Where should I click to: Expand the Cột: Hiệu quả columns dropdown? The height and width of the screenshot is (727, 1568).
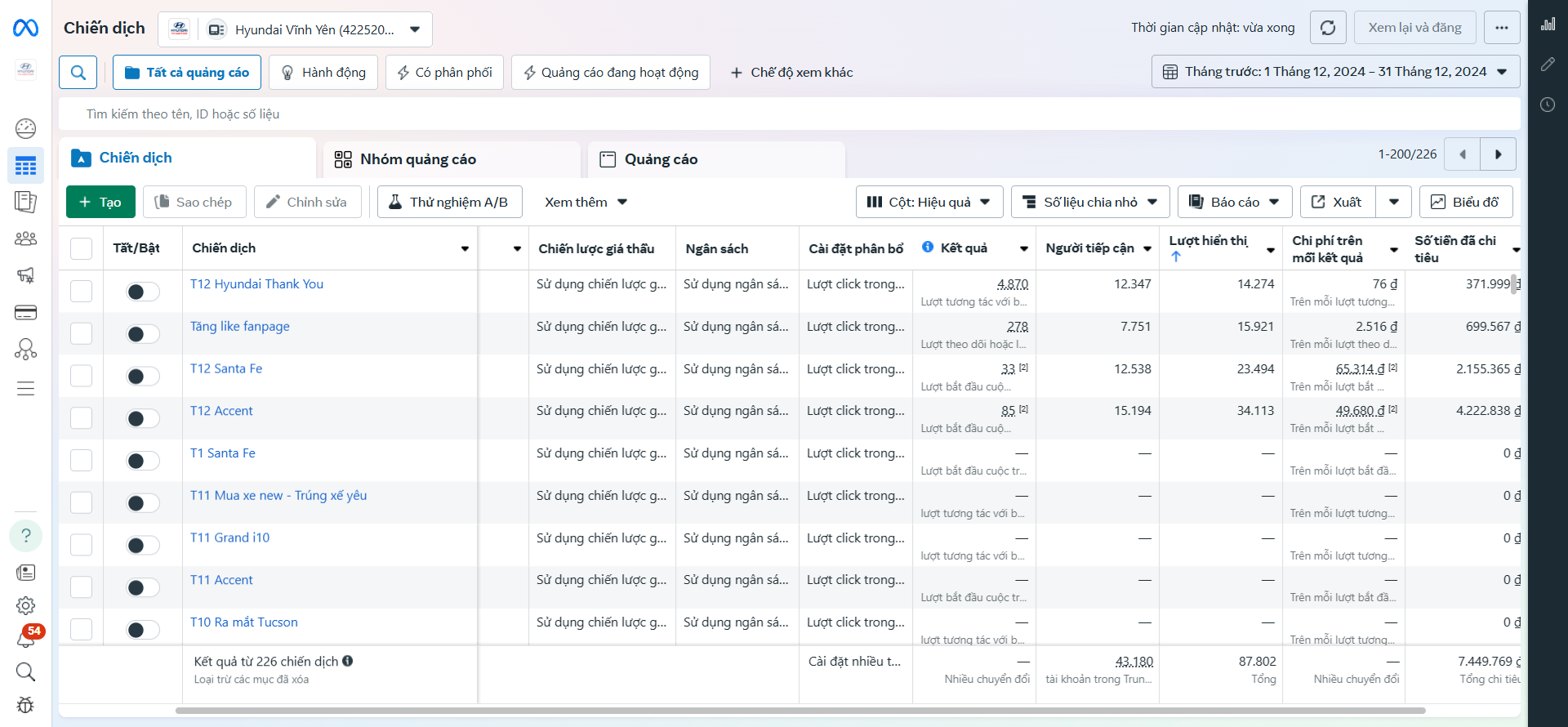[x=928, y=202]
